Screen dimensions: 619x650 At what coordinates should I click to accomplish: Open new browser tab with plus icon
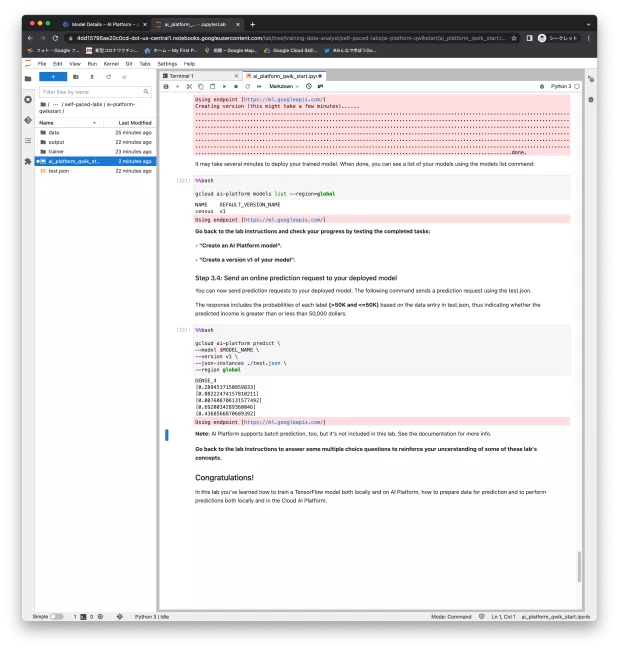[x=252, y=24]
